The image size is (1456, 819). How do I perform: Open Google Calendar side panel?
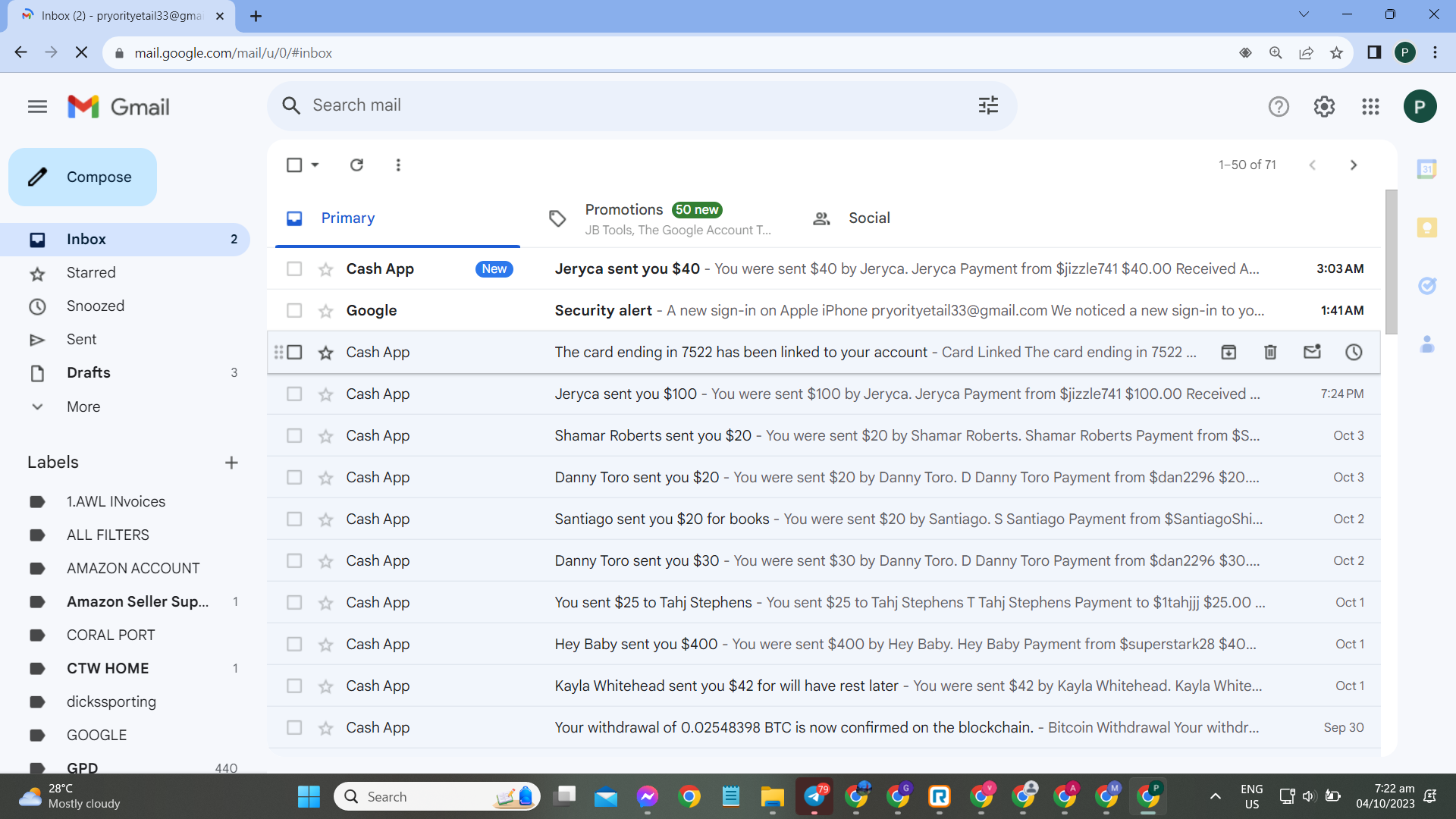(x=1427, y=169)
